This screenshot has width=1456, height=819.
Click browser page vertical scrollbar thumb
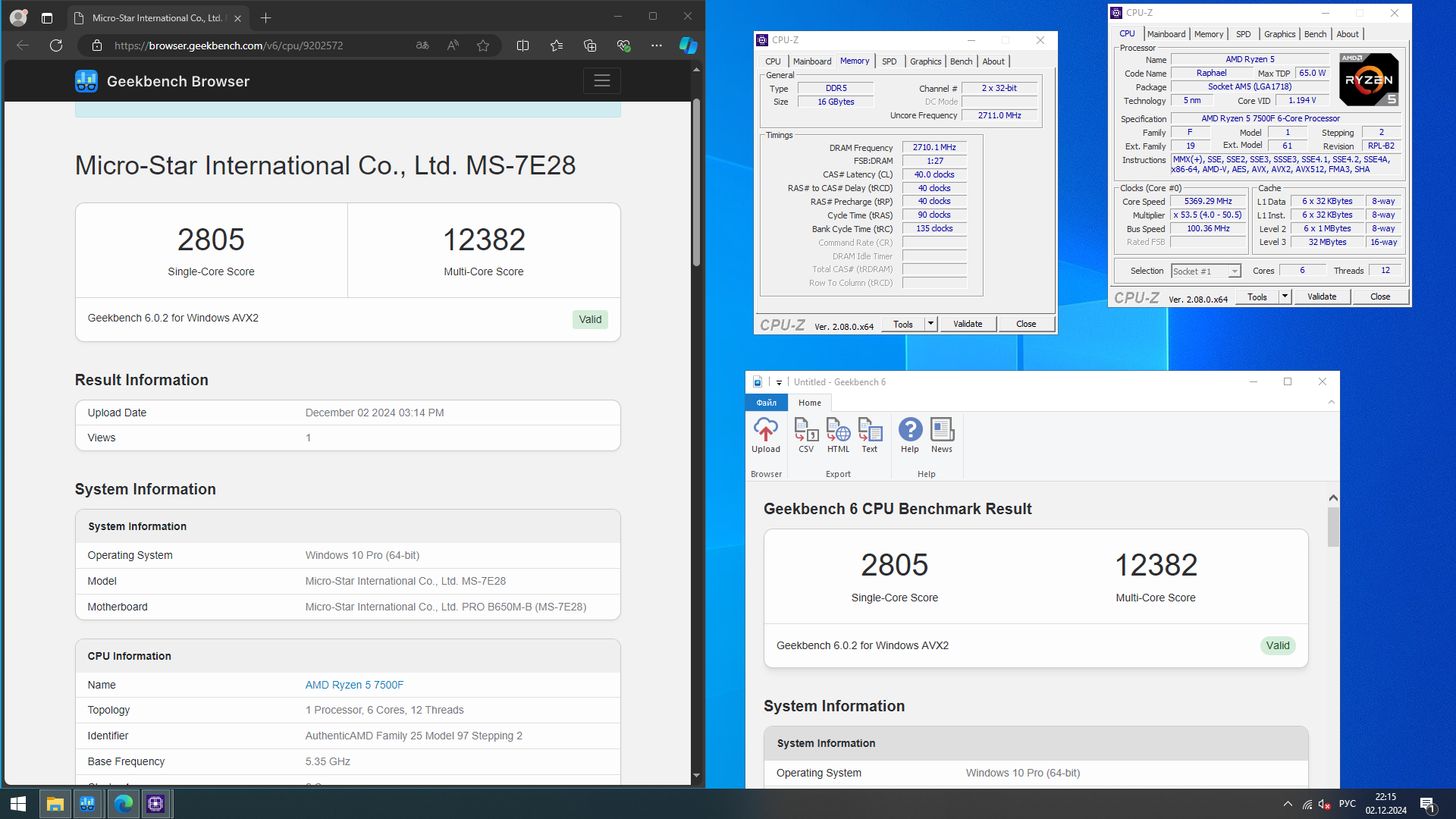click(696, 182)
